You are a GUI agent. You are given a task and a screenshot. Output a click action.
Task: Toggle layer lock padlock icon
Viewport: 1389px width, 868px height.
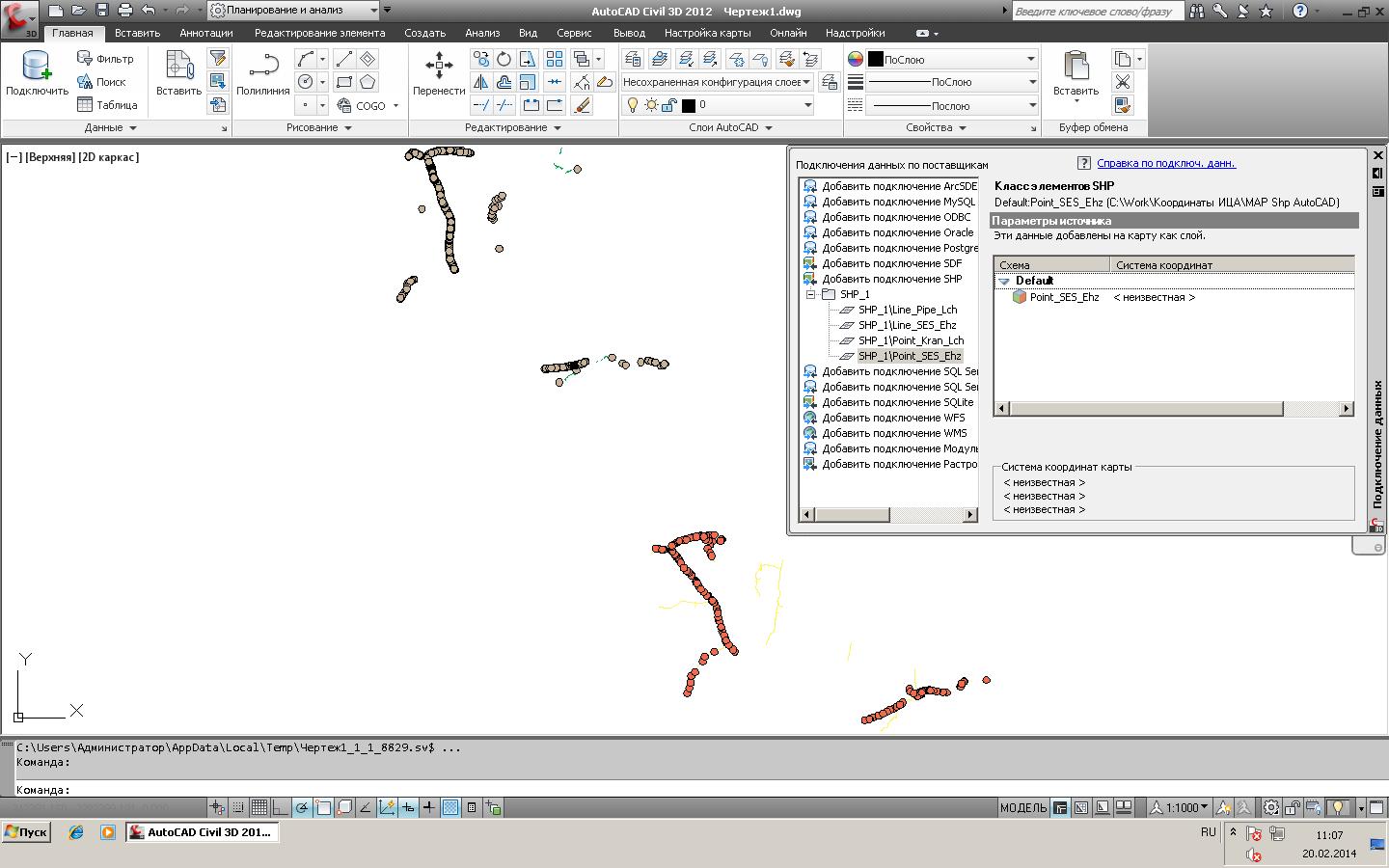click(669, 105)
